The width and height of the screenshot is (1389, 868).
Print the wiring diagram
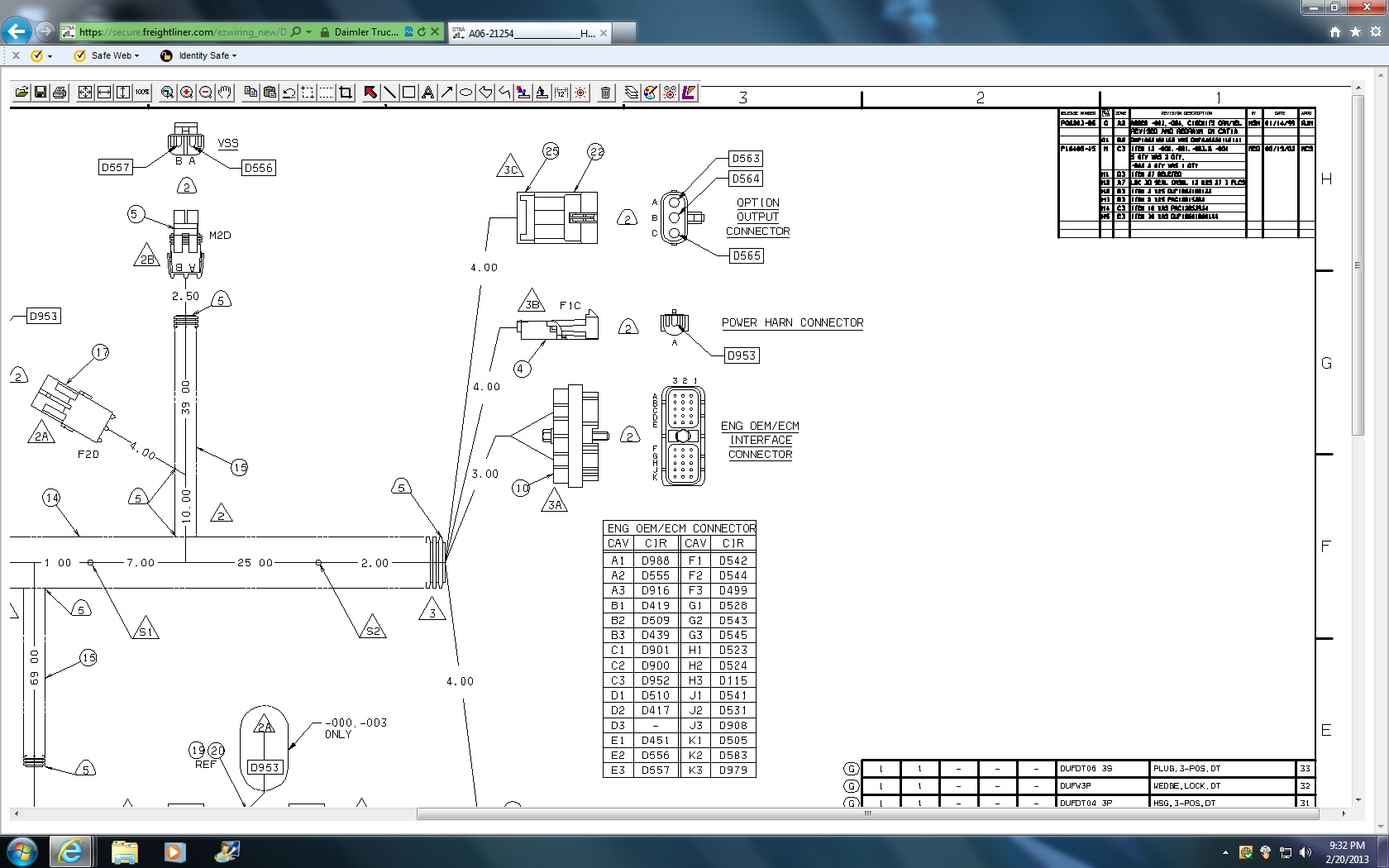click(x=59, y=93)
